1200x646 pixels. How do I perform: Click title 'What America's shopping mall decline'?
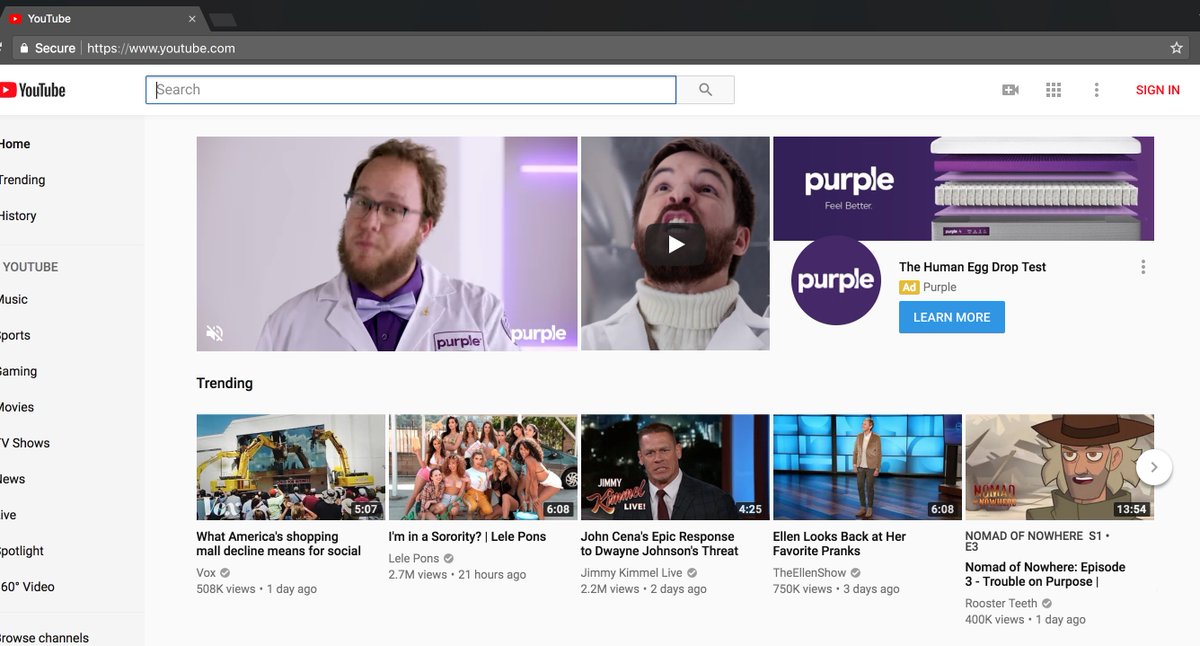point(279,544)
